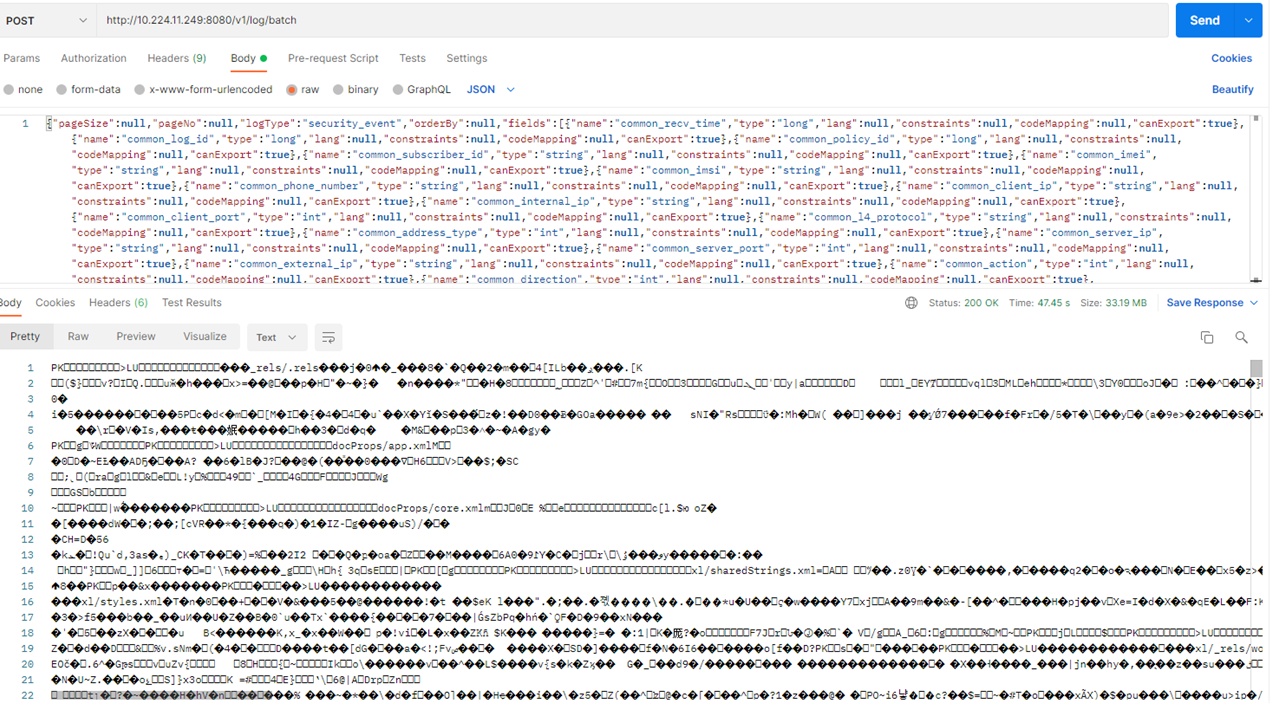Toggle the wrap lines icon
The width and height of the screenshot is (1277, 705).
click(327, 338)
